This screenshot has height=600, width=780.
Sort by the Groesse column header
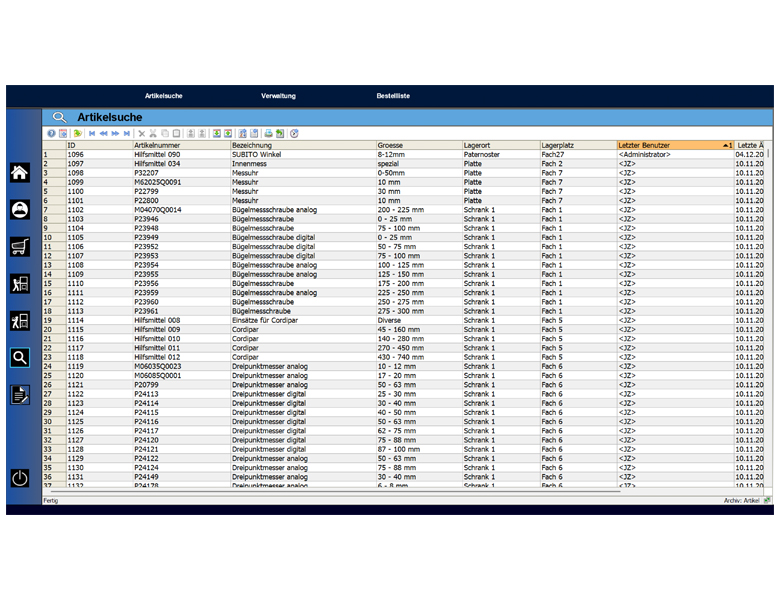point(419,145)
